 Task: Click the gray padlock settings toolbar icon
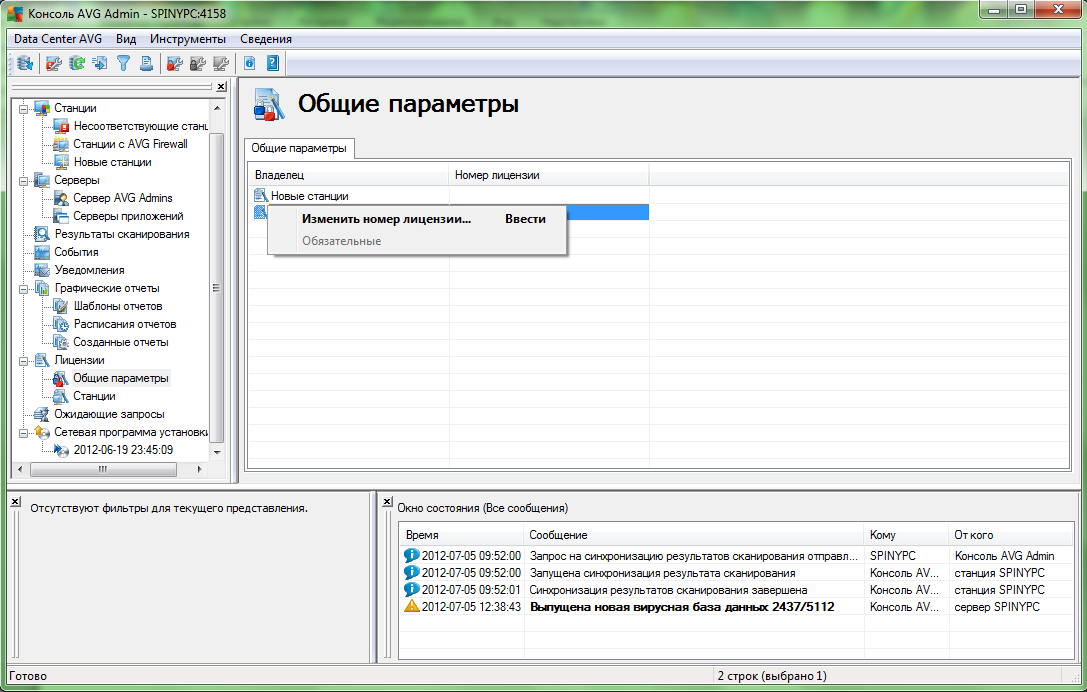click(x=198, y=63)
